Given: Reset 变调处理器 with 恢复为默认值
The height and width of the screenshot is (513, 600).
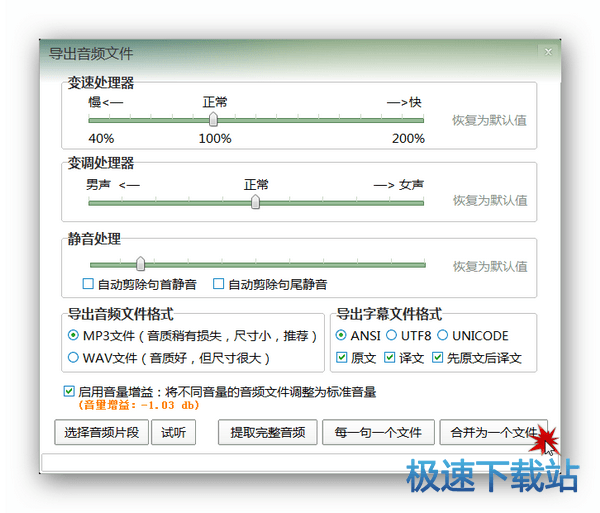Looking at the screenshot, I should click(490, 200).
